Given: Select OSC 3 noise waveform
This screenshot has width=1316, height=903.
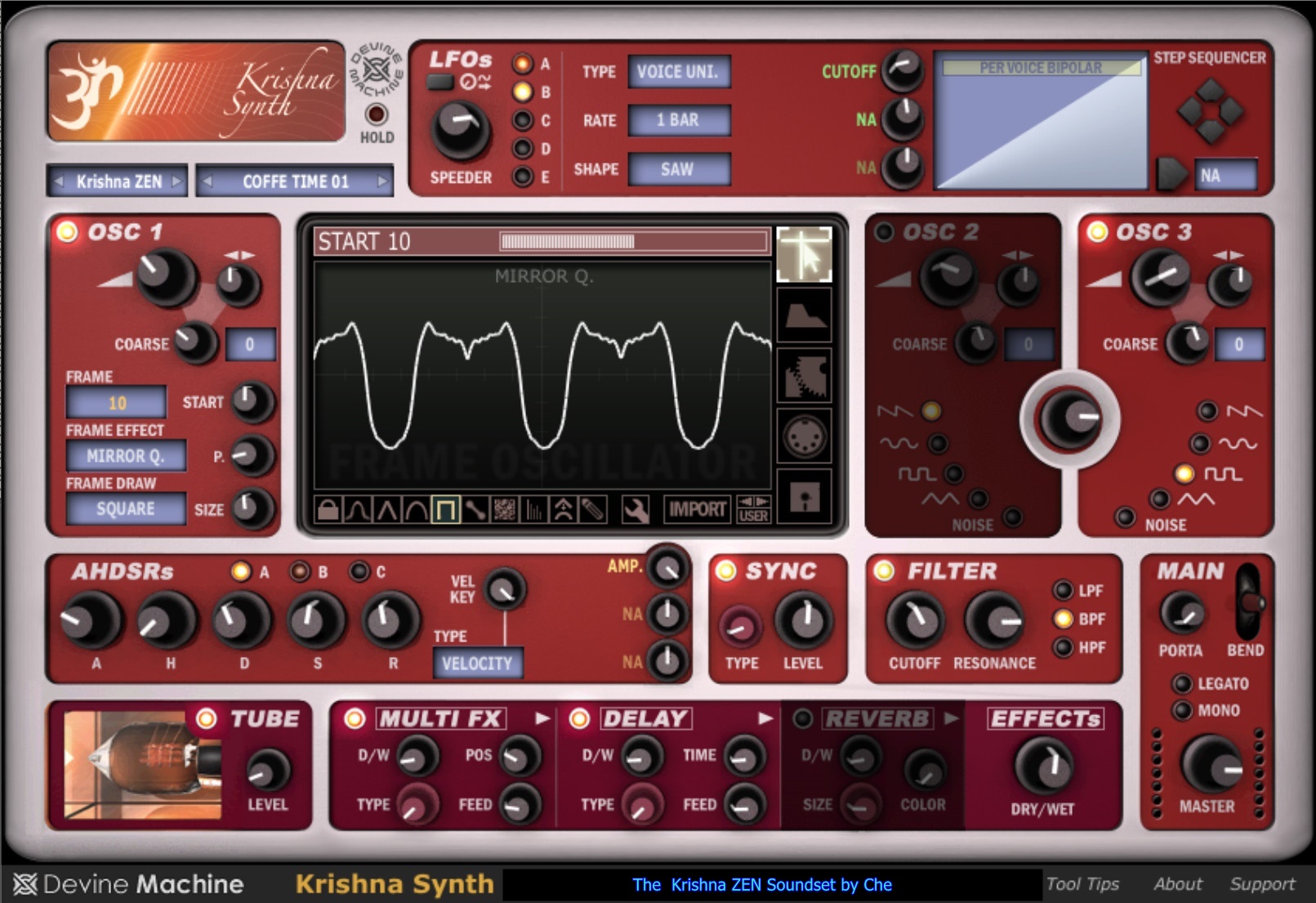Looking at the screenshot, I should 1125,517.
